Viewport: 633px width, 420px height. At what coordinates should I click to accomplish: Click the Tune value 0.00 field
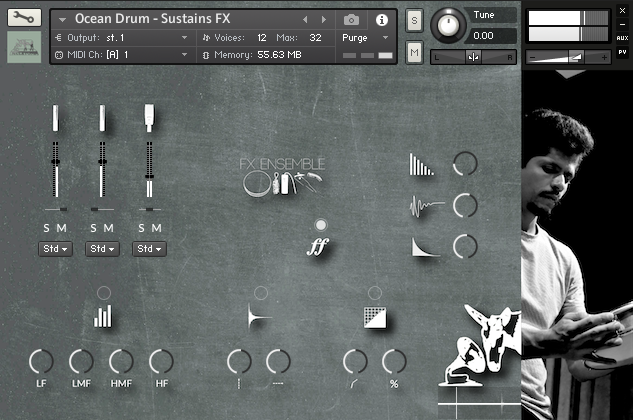coord(490,36)
